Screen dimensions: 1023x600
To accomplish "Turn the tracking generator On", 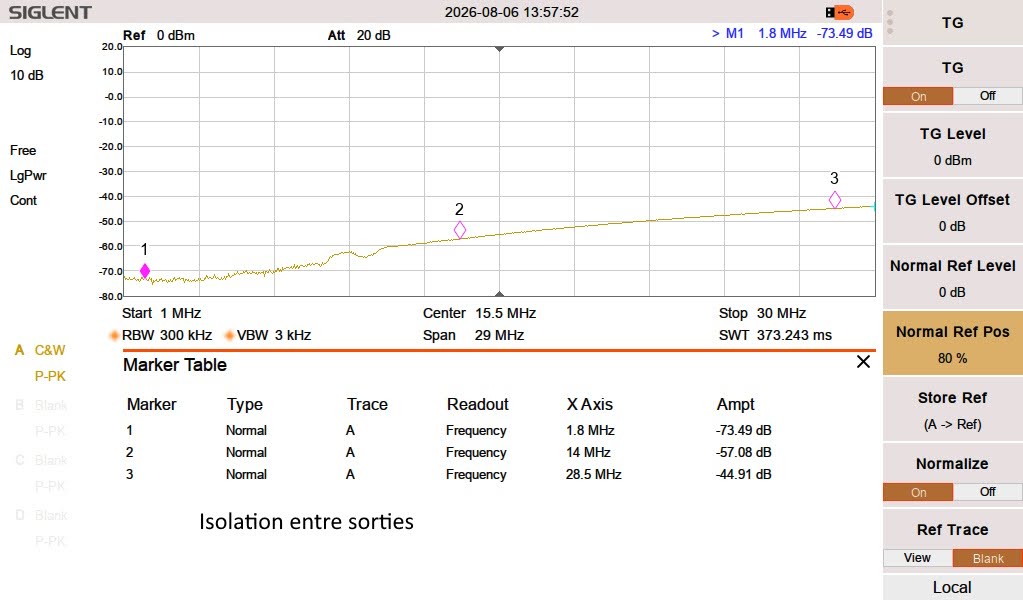I will click(918, 97).
